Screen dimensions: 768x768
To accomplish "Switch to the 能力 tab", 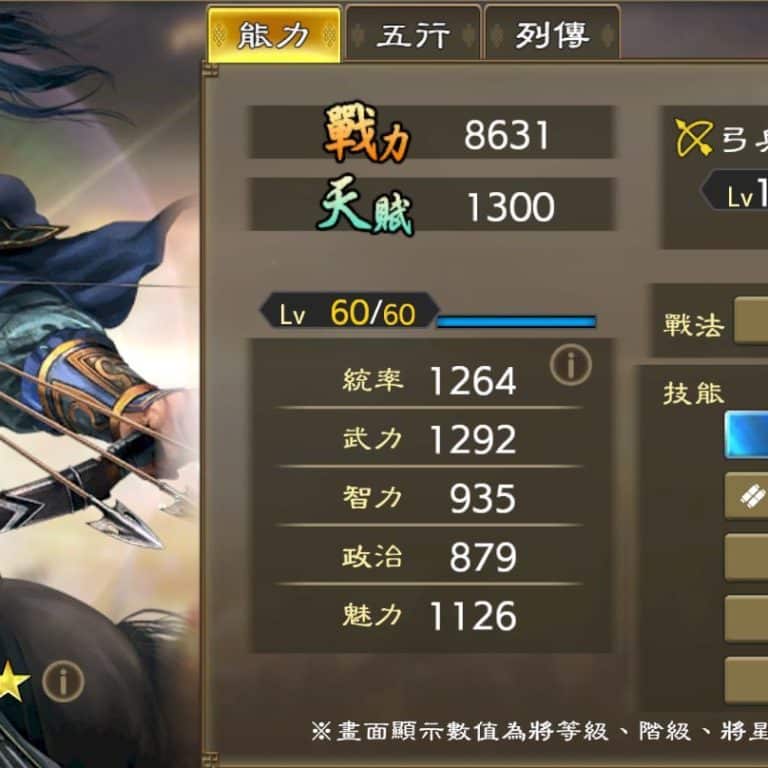I will coord(274,35).
